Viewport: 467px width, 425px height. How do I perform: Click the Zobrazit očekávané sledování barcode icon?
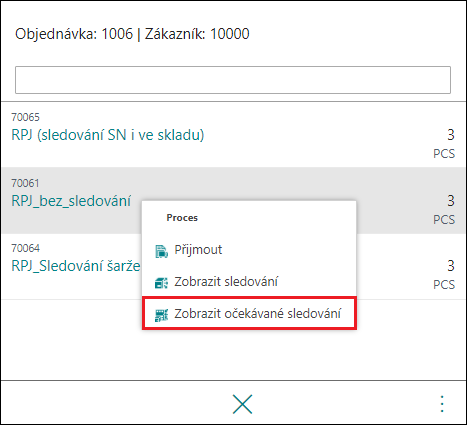pyautogui.click(x=162, y=315)
